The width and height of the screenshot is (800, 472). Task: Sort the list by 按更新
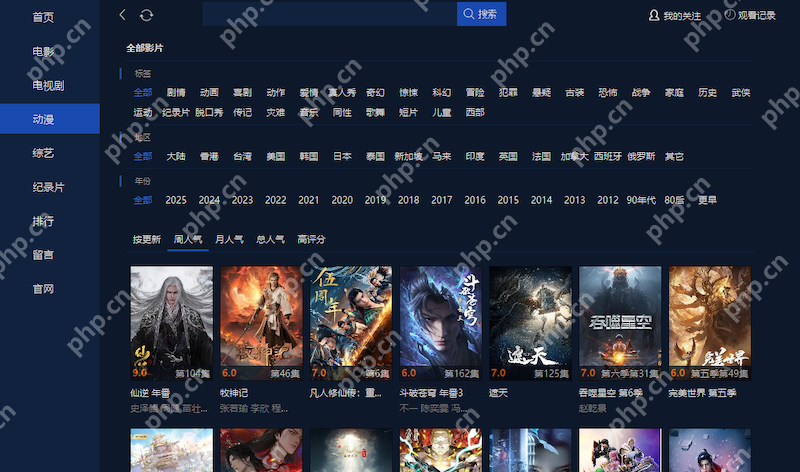(x=146, y=240)
